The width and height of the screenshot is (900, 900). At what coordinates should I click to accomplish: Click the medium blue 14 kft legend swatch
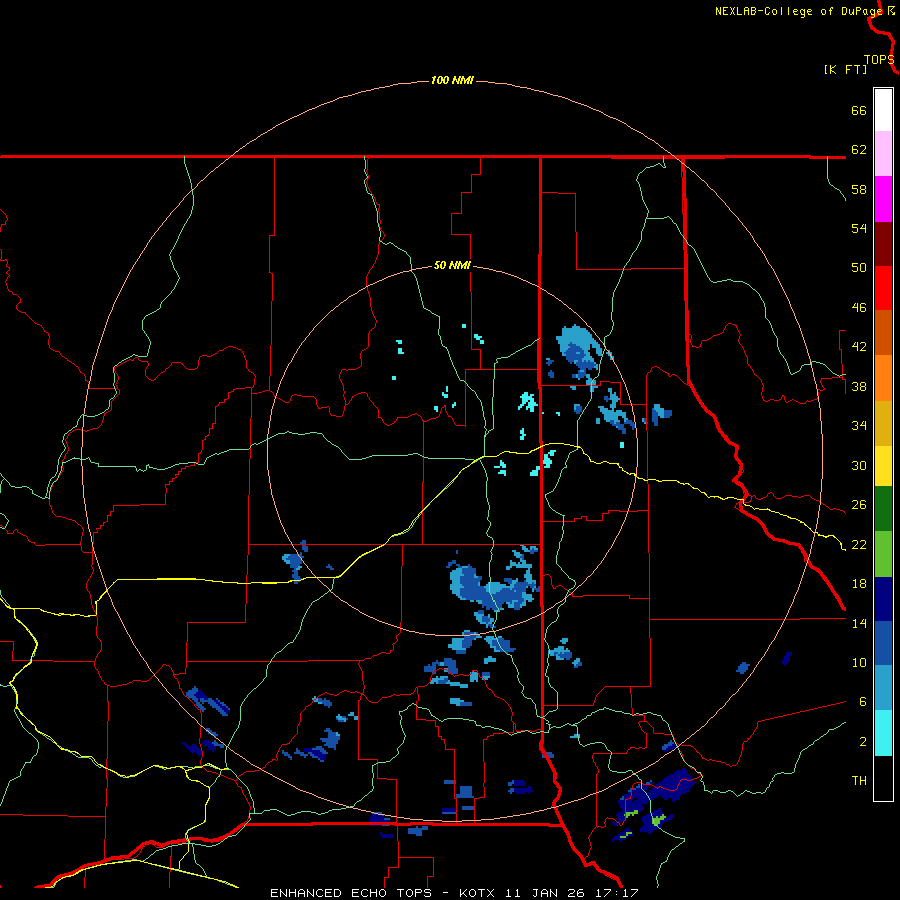(883, 643)
